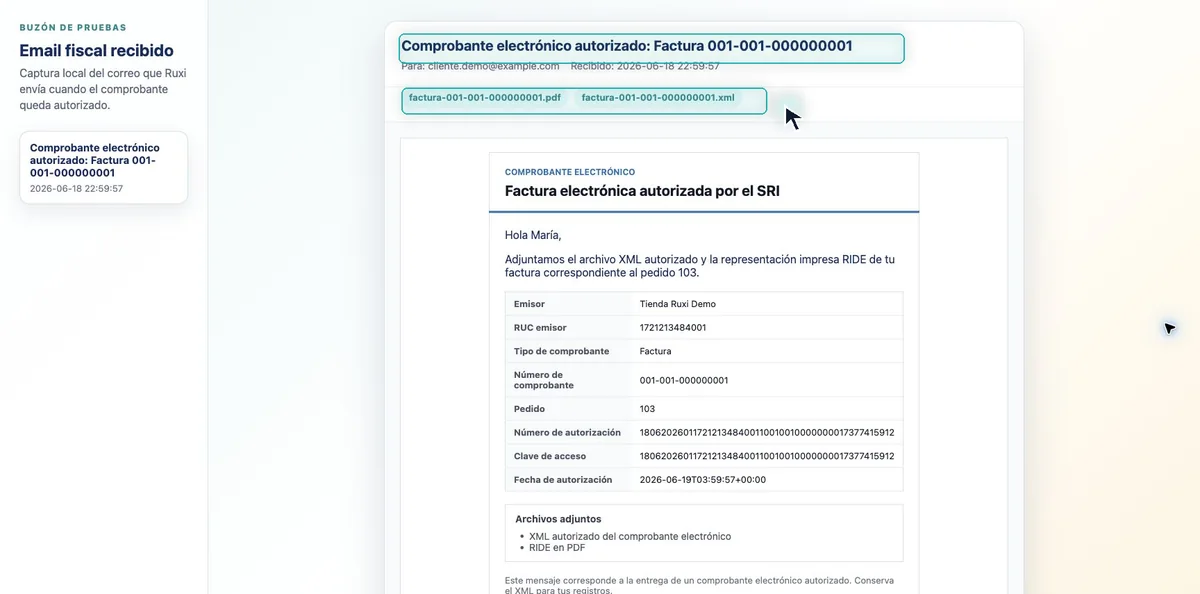Click the 'Fecha de autorización' label
This screenshot has height=594, width=1200.
563,480
